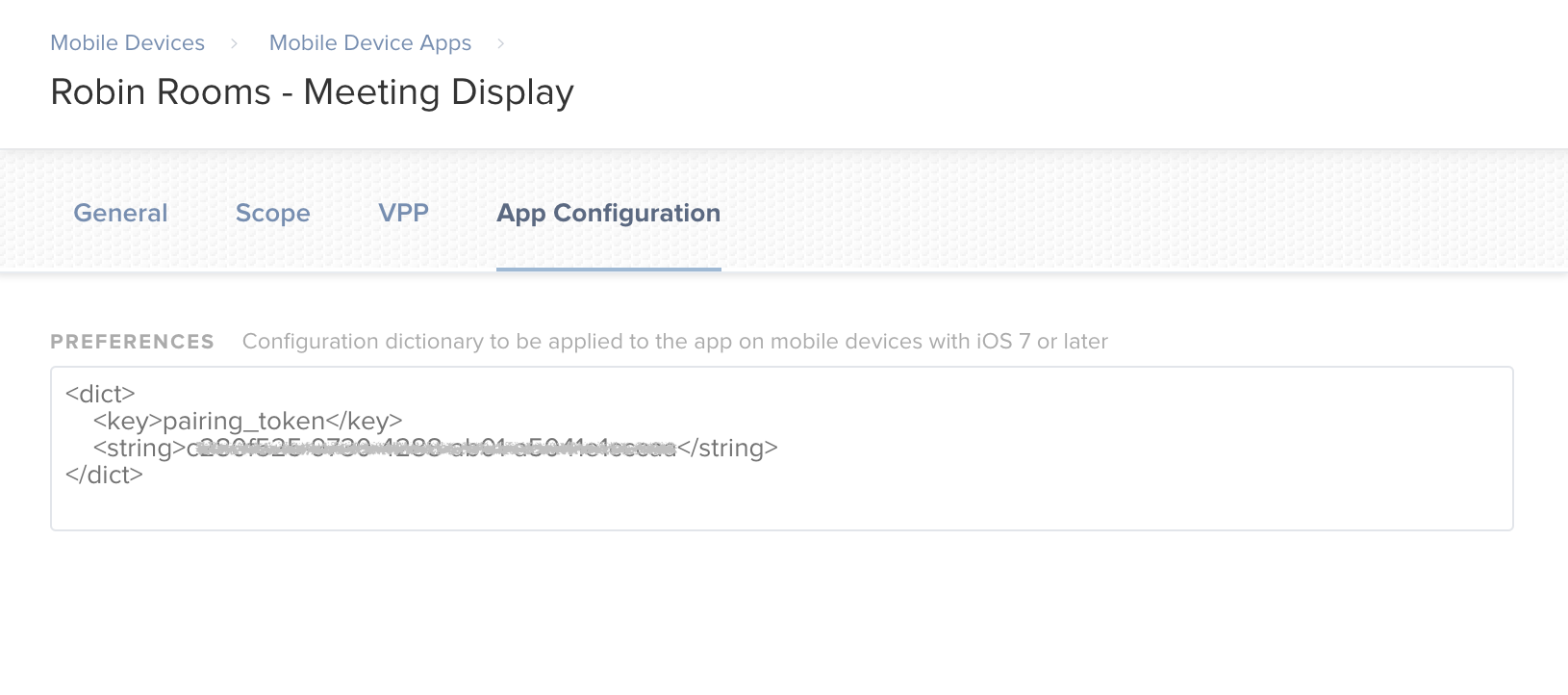Open the Mobile Device Apps breadcrumb link

(369, 43)
